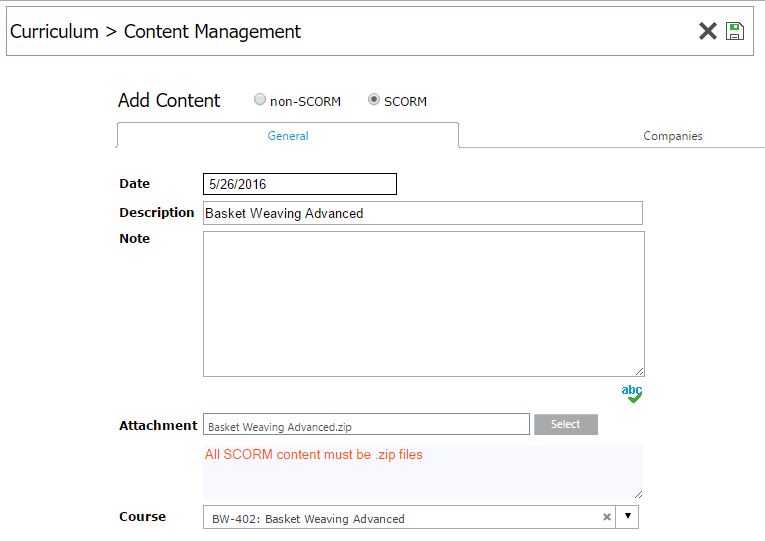Click into the Description field
The height and width of the screenshot is (541, 765).
[x=423, y=213]
